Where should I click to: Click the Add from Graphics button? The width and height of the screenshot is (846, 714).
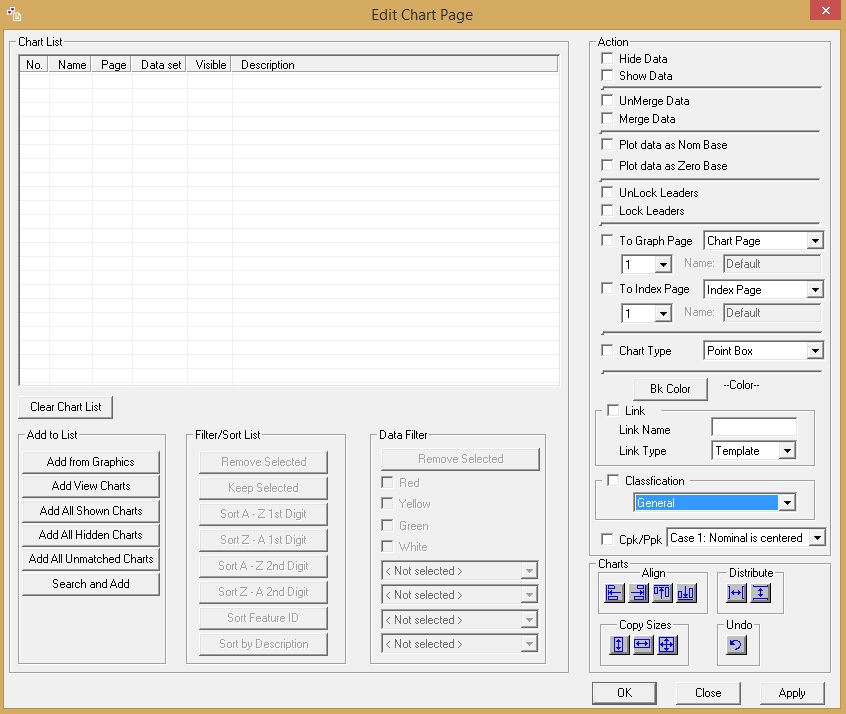(90, 462)
